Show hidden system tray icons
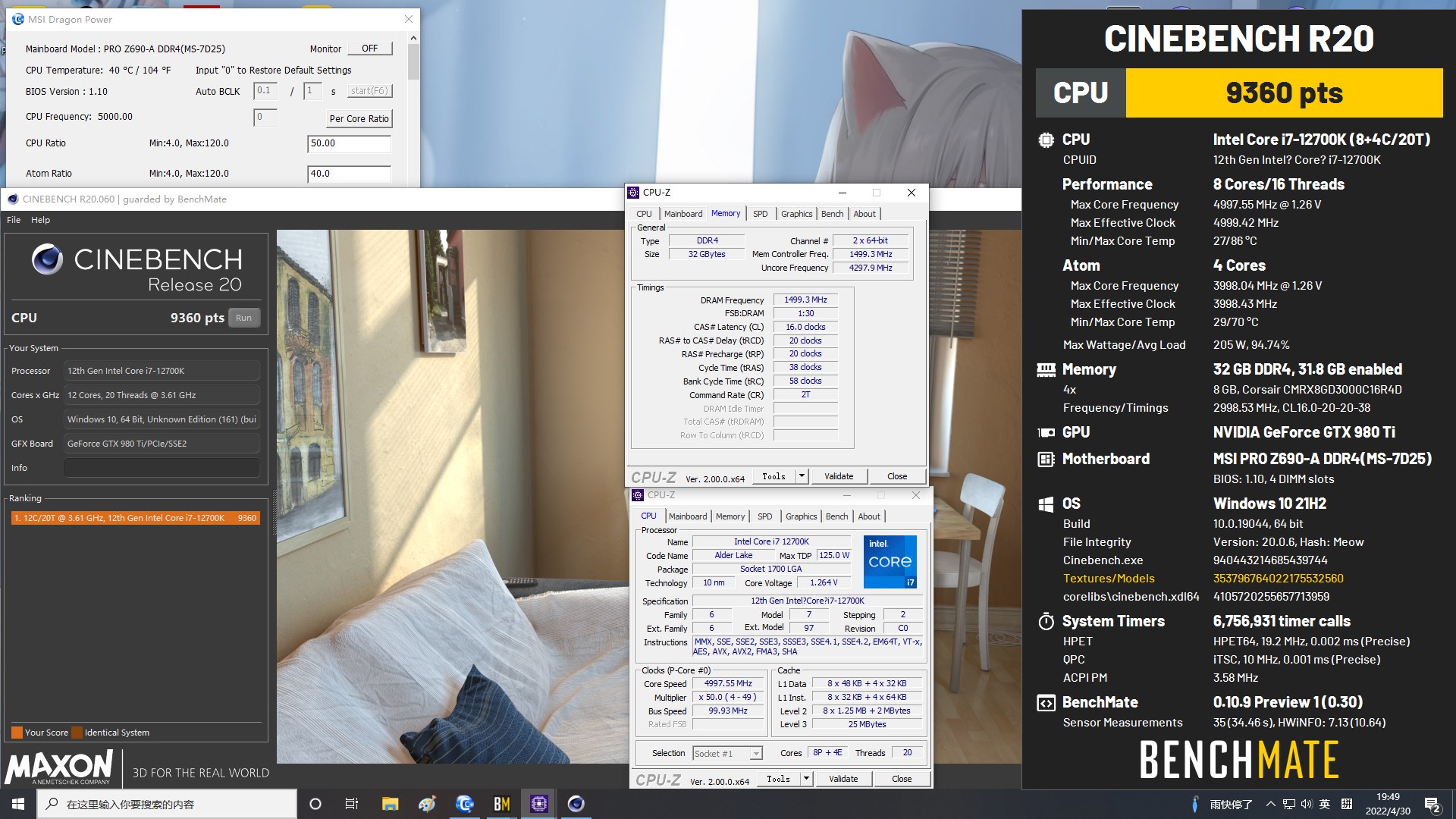The width and height of the screenshot is (1456, 819). (1270, 804)
